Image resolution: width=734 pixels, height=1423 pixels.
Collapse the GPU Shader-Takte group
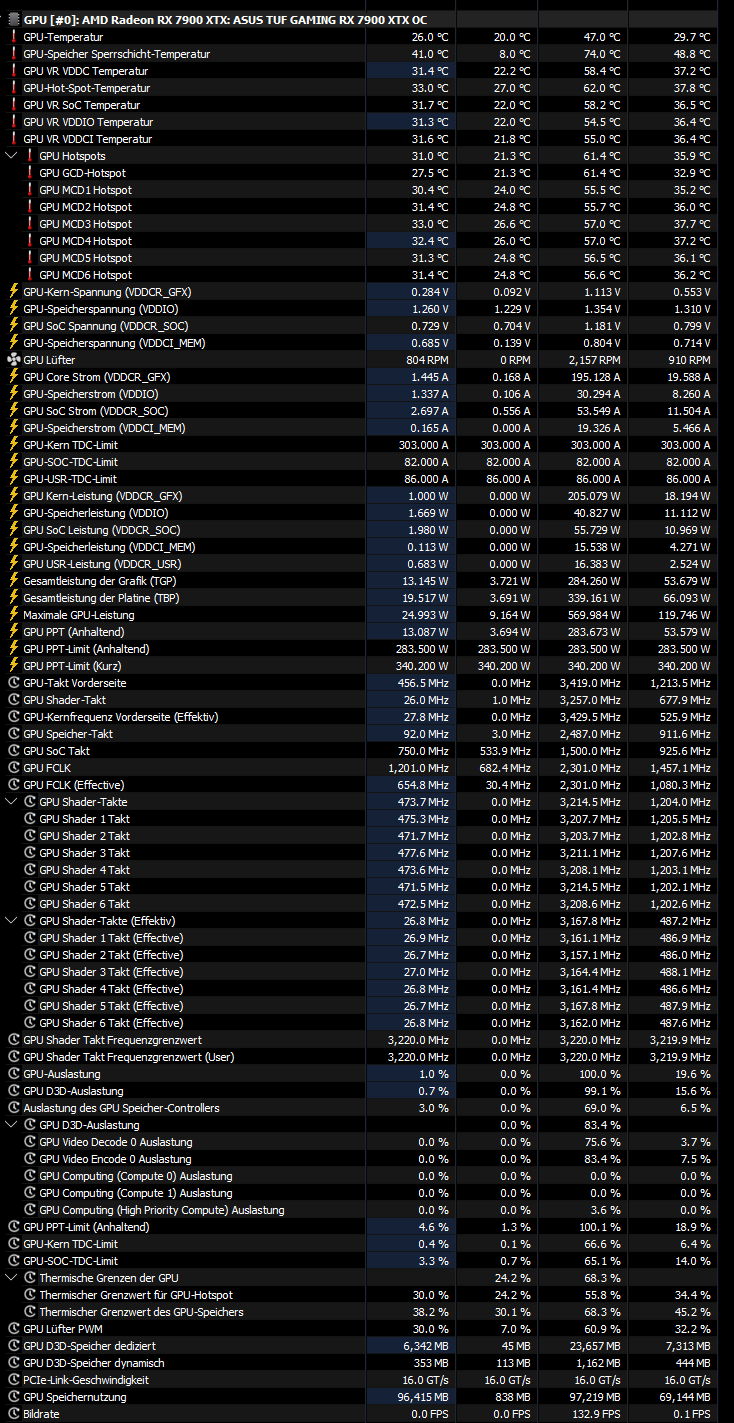click(12, 802)
